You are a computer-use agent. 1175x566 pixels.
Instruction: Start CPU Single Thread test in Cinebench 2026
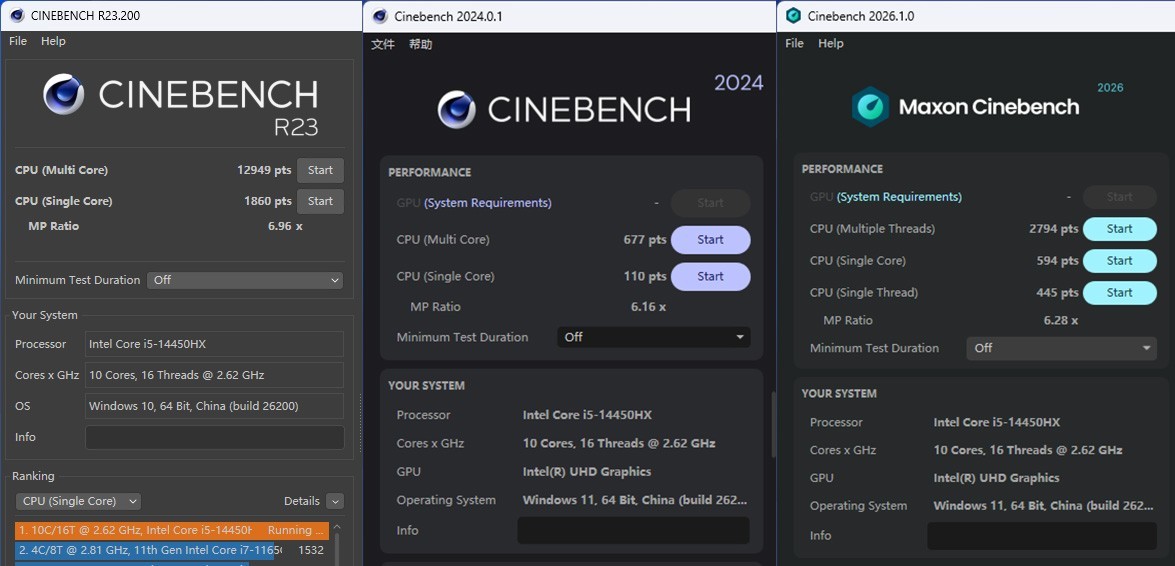pyautogui.click(x=1120, y=292)
